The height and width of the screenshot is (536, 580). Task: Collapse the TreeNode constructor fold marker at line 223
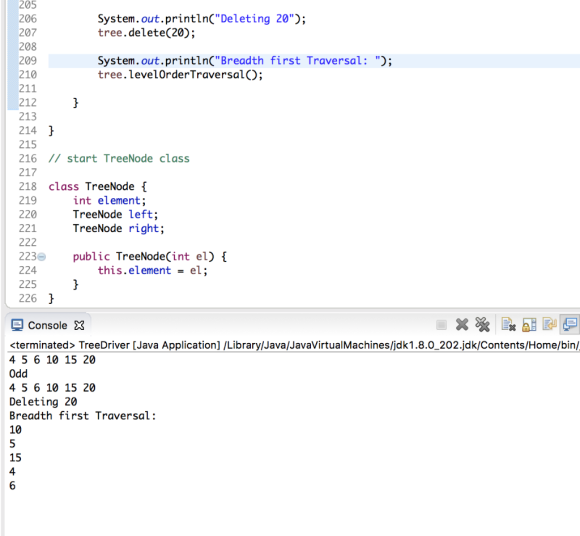(x=42, y=256)
